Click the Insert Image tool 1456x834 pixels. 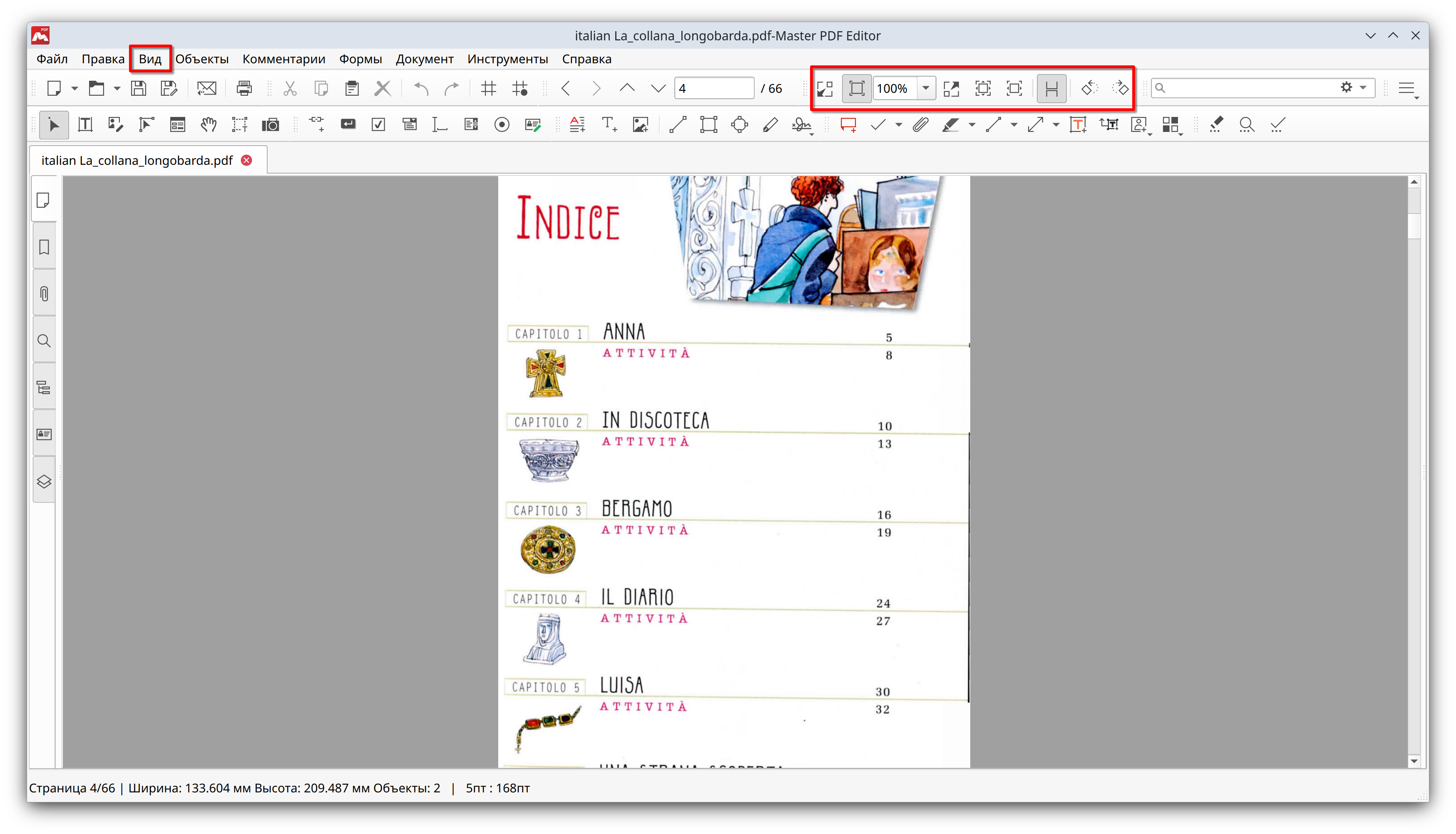[x=640, y=124]
